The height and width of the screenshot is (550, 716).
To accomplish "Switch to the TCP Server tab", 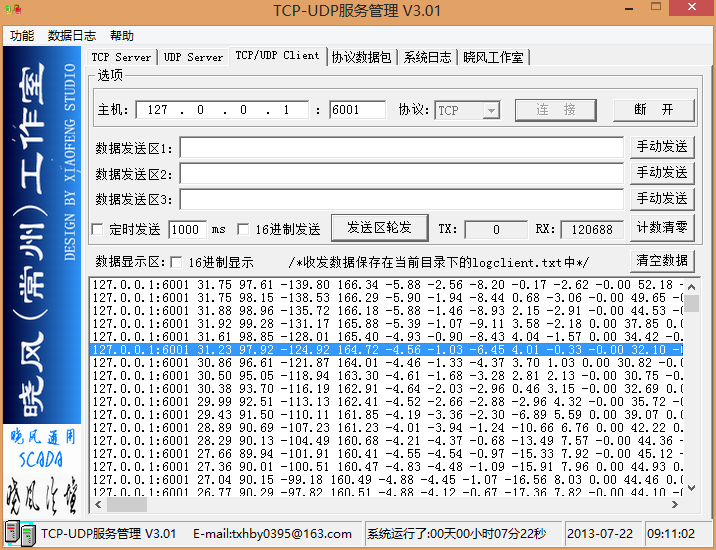I will [x=121, y=57].
